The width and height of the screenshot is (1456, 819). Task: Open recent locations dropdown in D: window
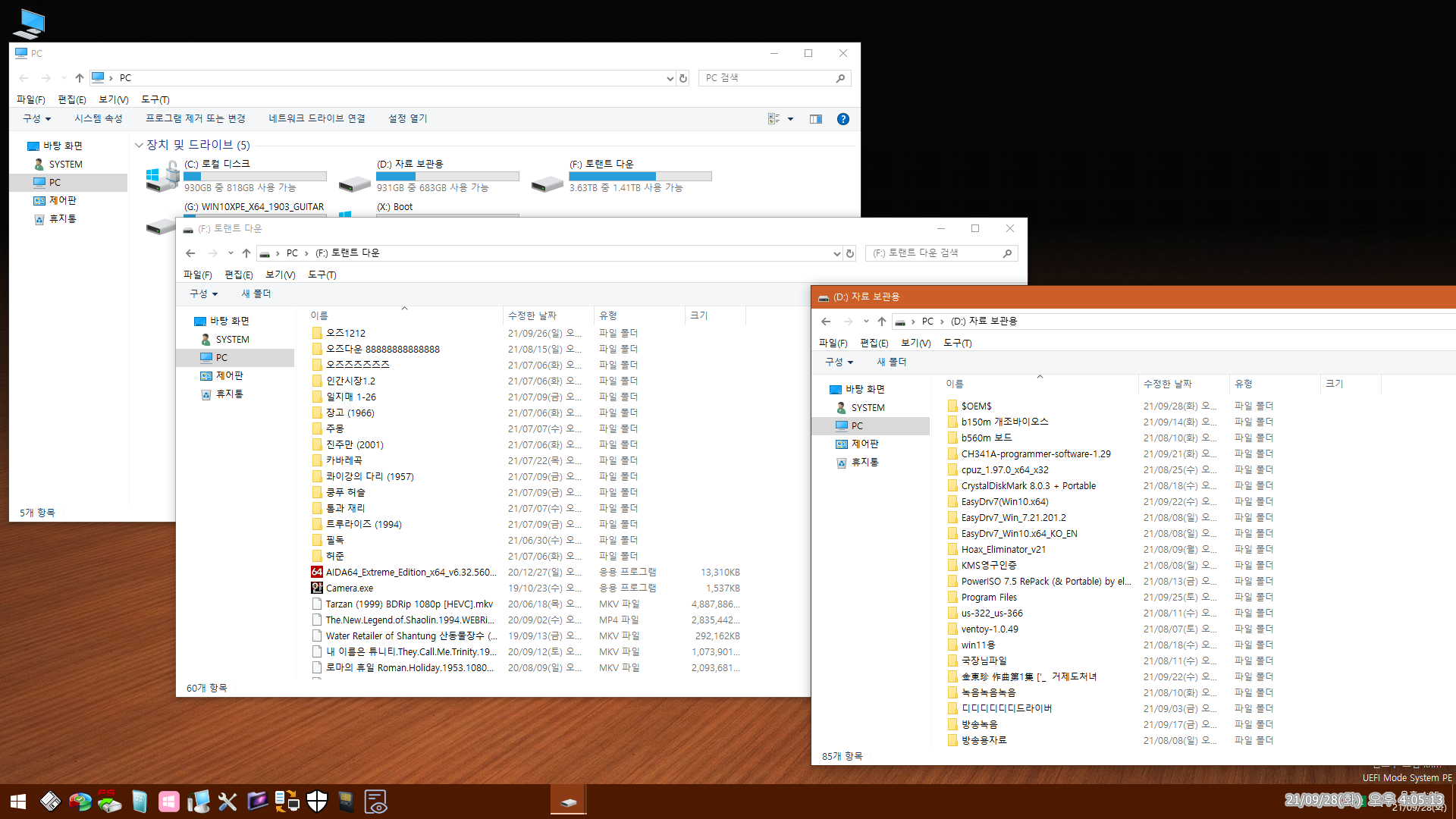point(866,322)
